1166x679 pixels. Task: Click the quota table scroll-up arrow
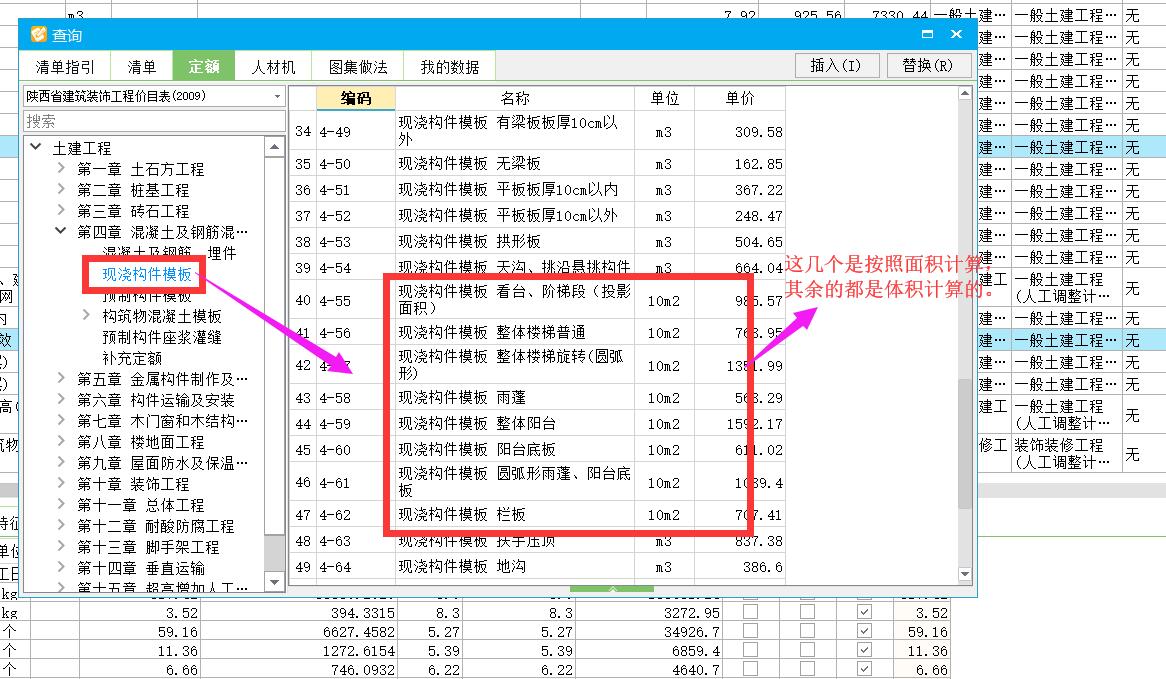tap(964, 94)
